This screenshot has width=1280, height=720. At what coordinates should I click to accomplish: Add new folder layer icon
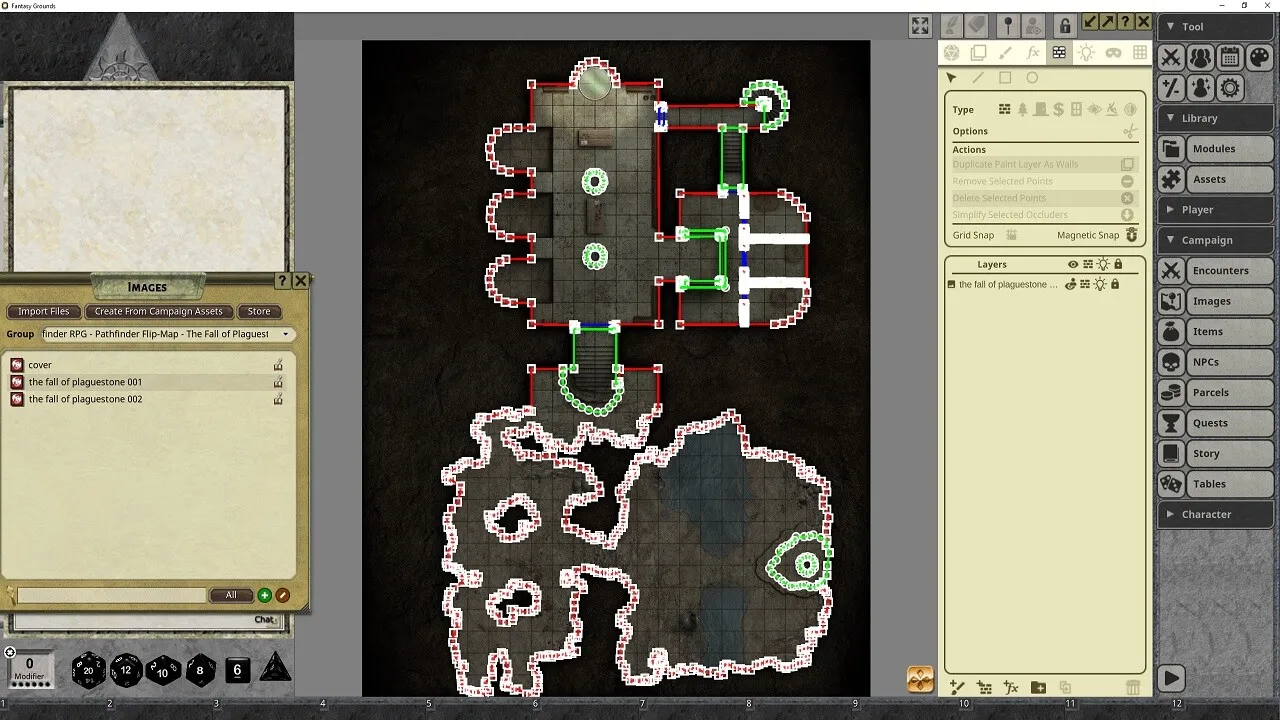1038,687
